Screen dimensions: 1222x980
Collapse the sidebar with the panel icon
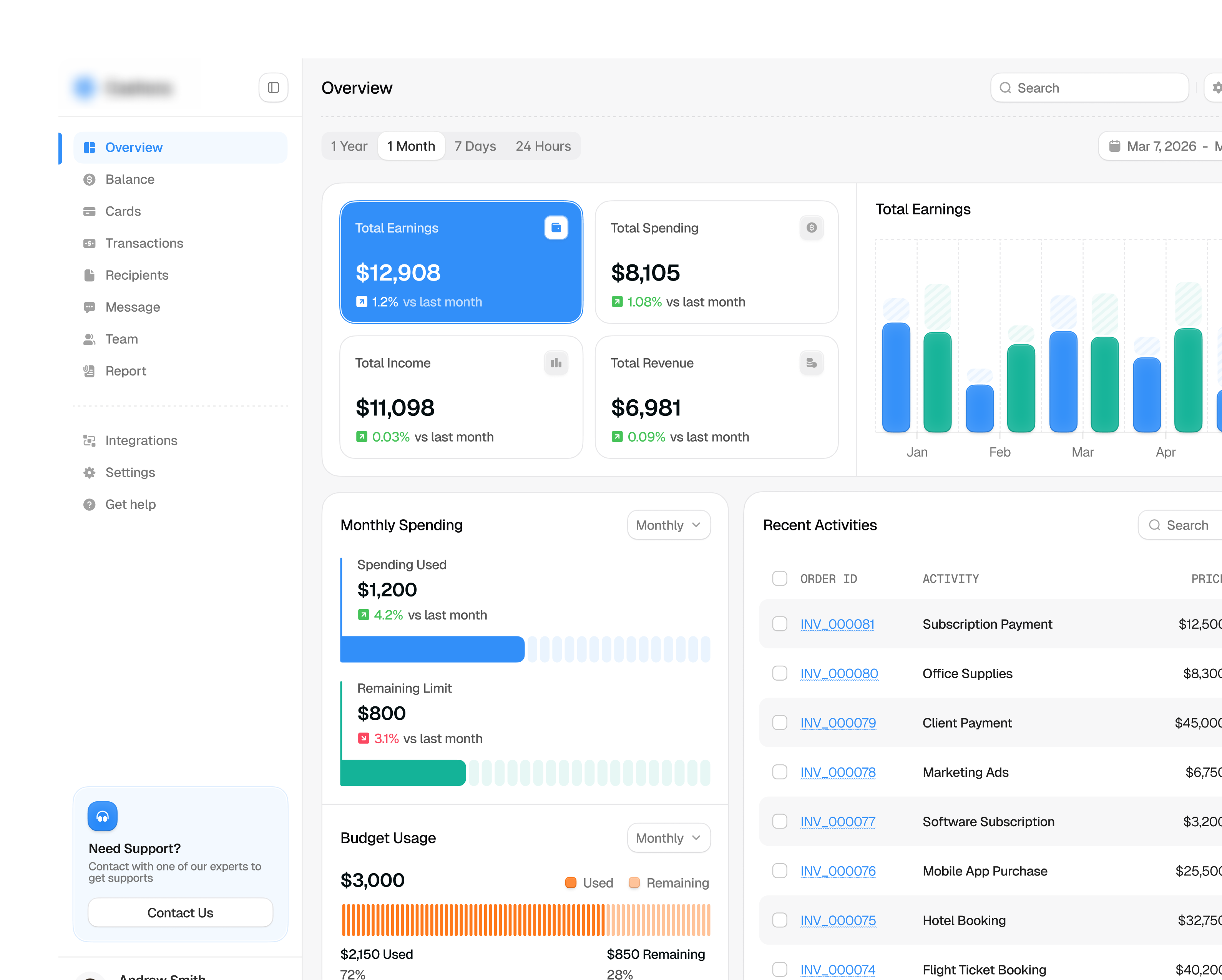point(273,88)
